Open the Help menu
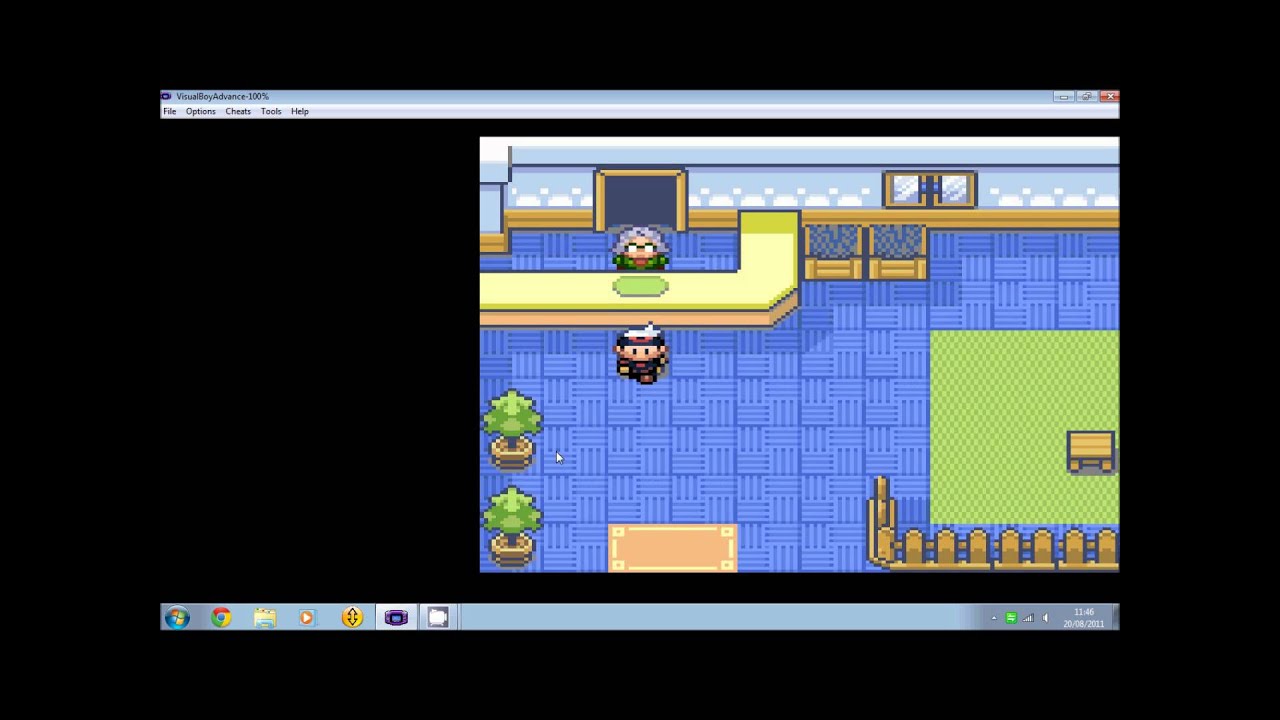Image resolution: width=1280 pixels, height=720 pixels. [300, 111]
